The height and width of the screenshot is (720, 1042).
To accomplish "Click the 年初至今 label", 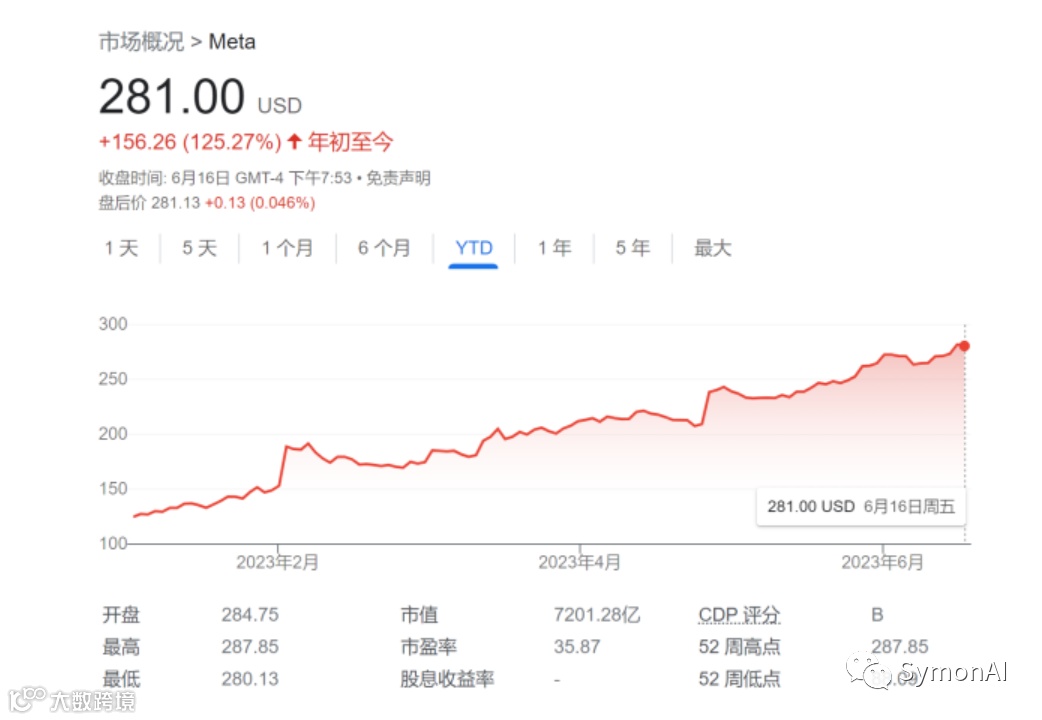I will tap(350, 142).
